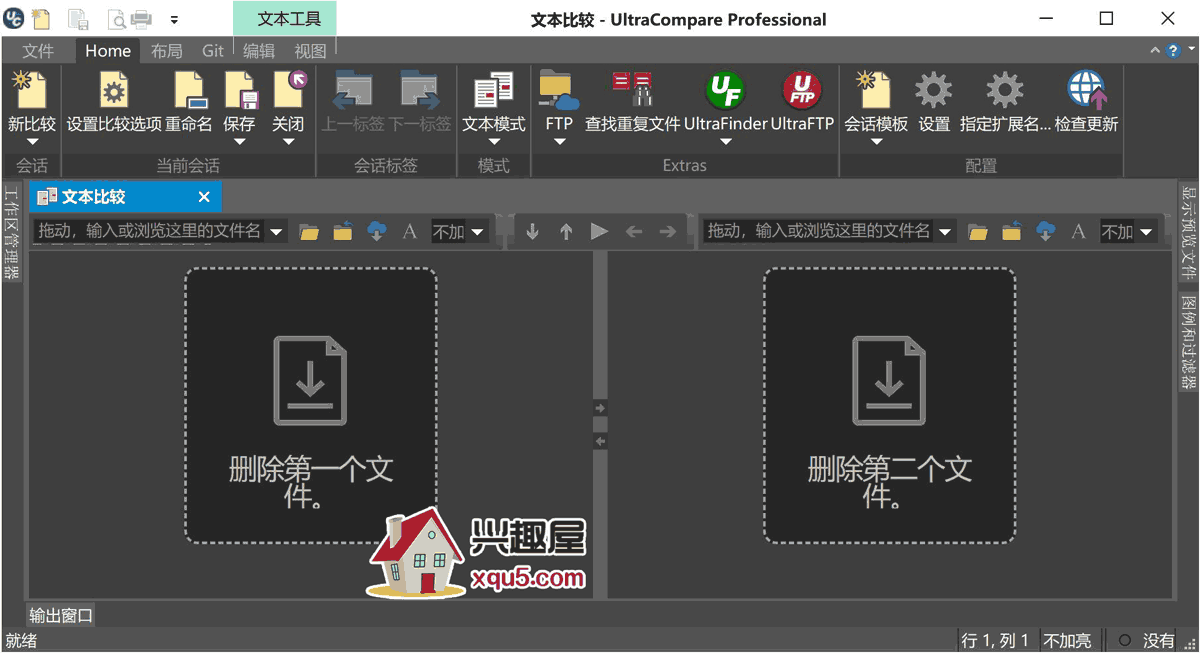Click the UltraCompare app logo in title bar
Viewport: 1200px width, 653px height.
(x=14, y=18)
